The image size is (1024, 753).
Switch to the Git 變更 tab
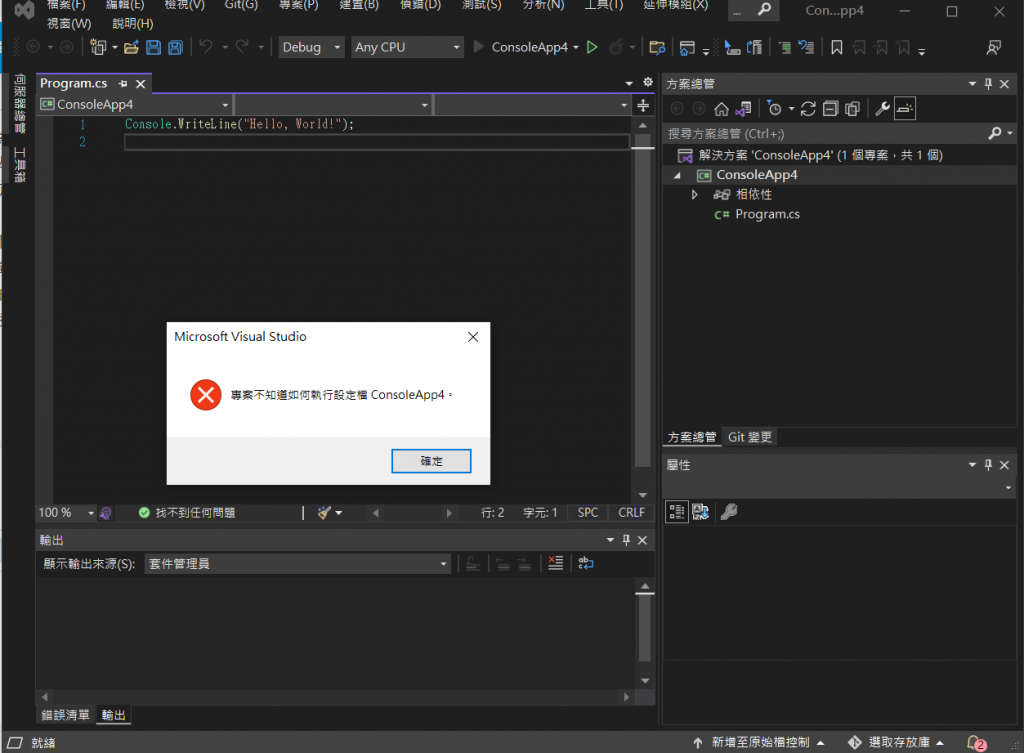click(750, 437)
